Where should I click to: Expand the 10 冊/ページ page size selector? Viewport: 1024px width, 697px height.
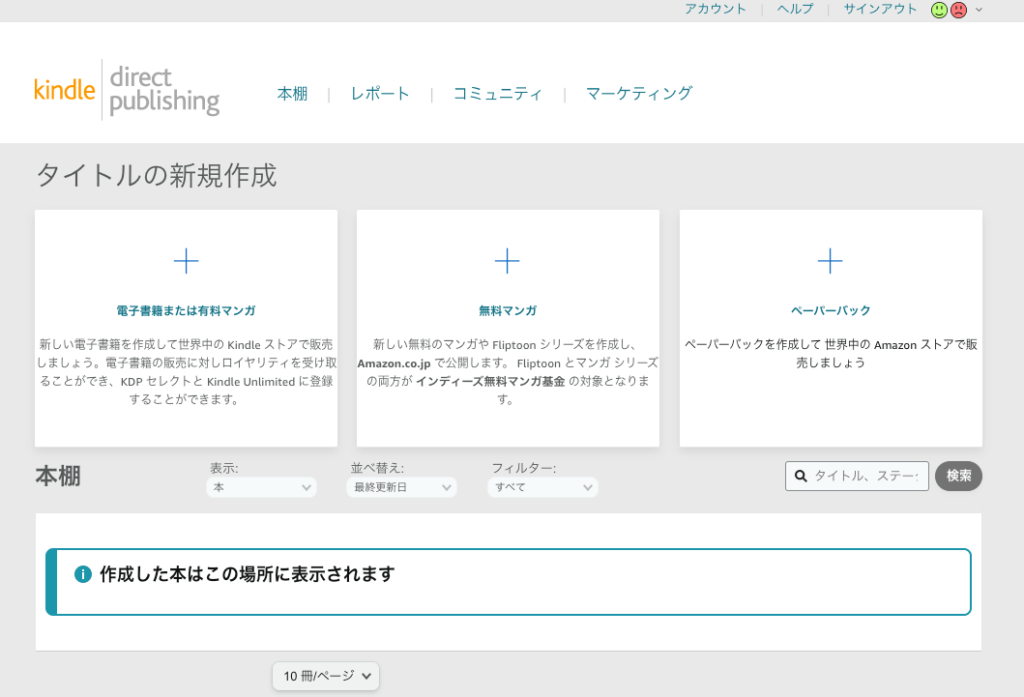(x=326, y=676)
